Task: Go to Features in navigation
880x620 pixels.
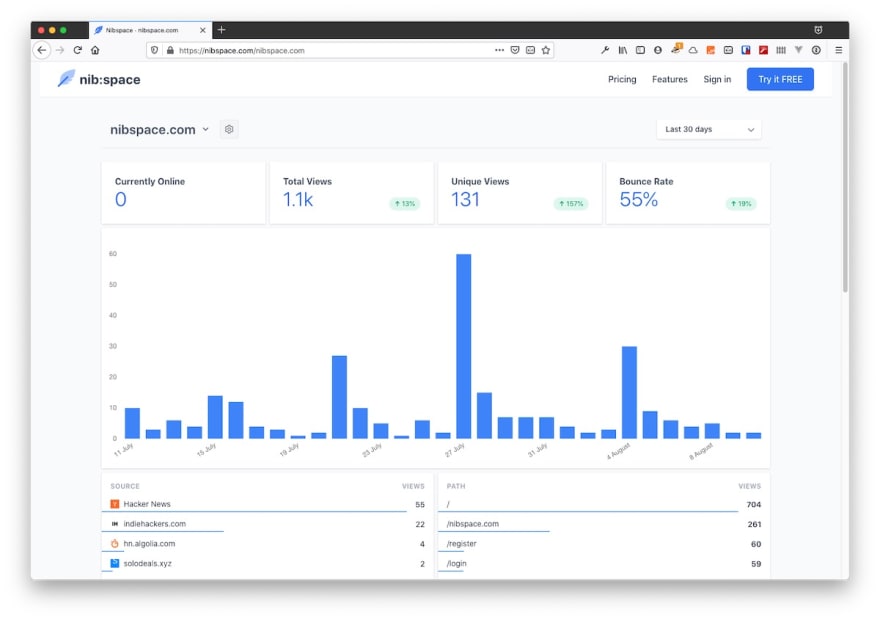Action: 669,79
